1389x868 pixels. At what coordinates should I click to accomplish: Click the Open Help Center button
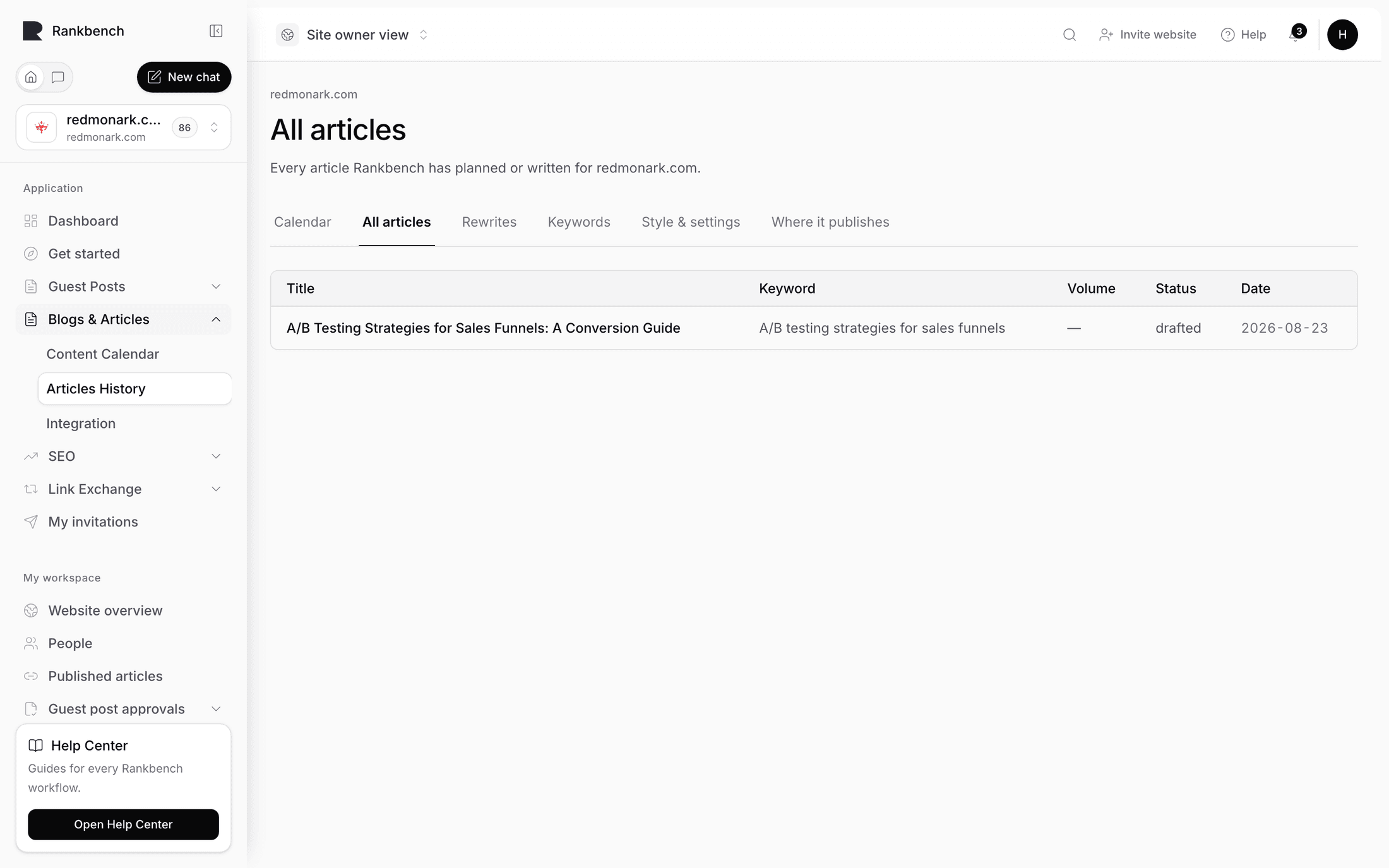click(x=123, y=824)
